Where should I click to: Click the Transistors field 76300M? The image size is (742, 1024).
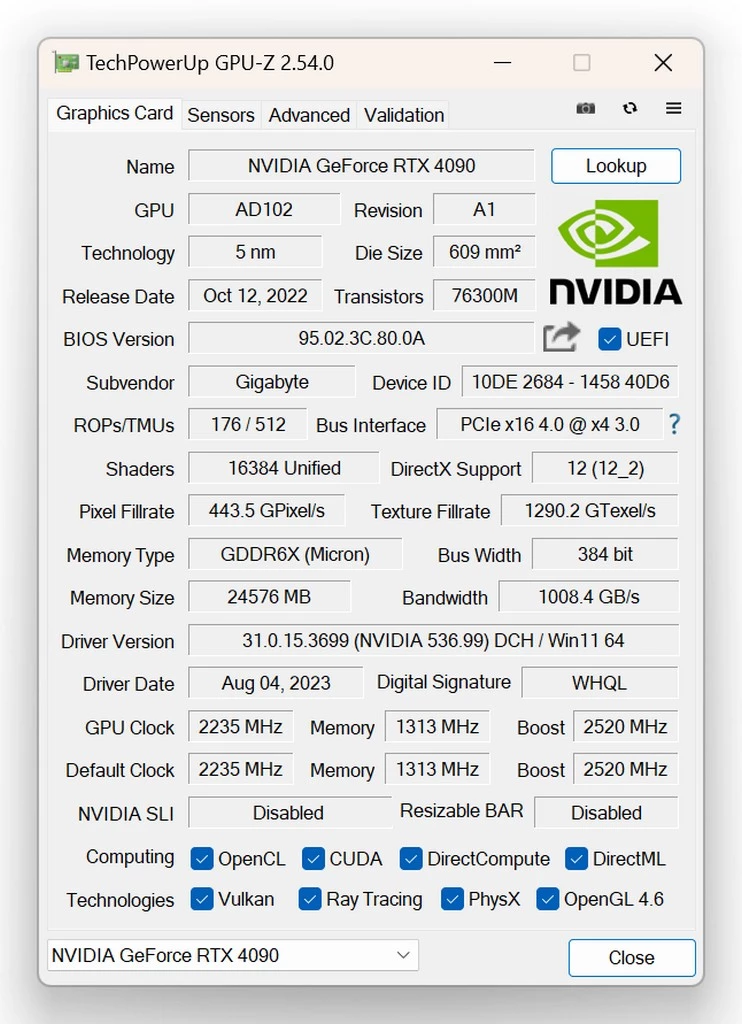click(484, 296)
